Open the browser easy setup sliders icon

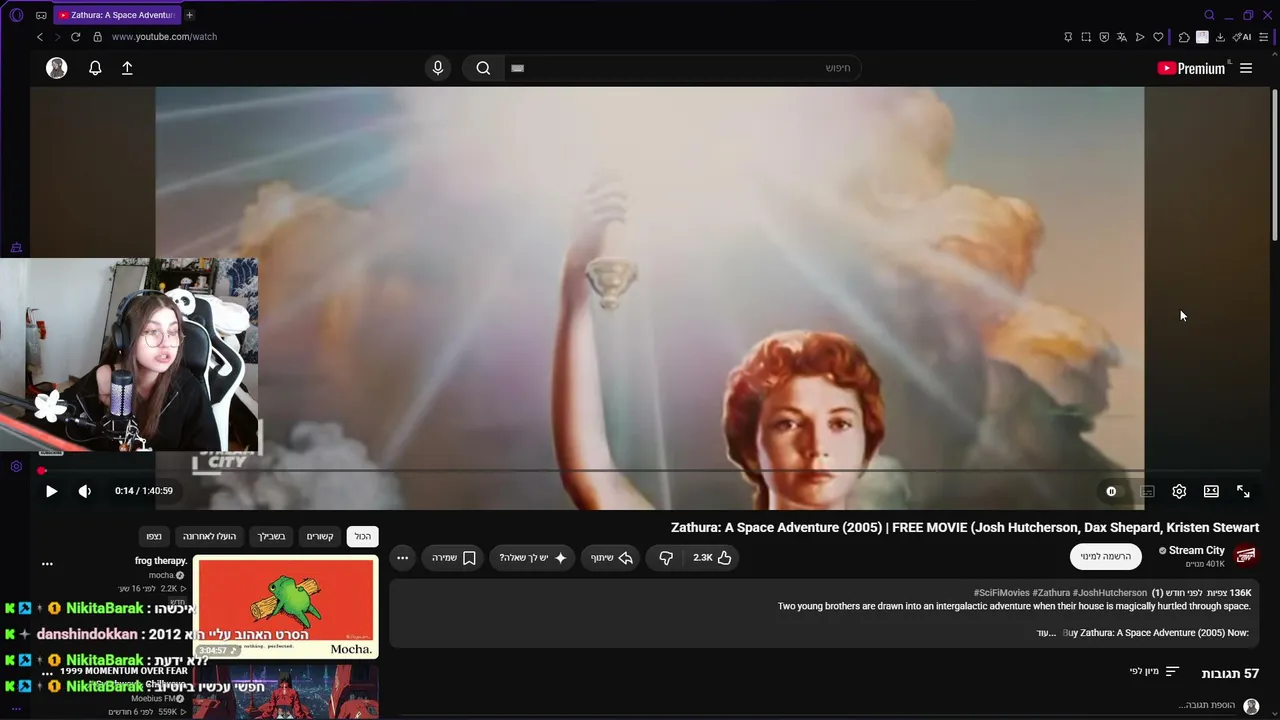1264,37
